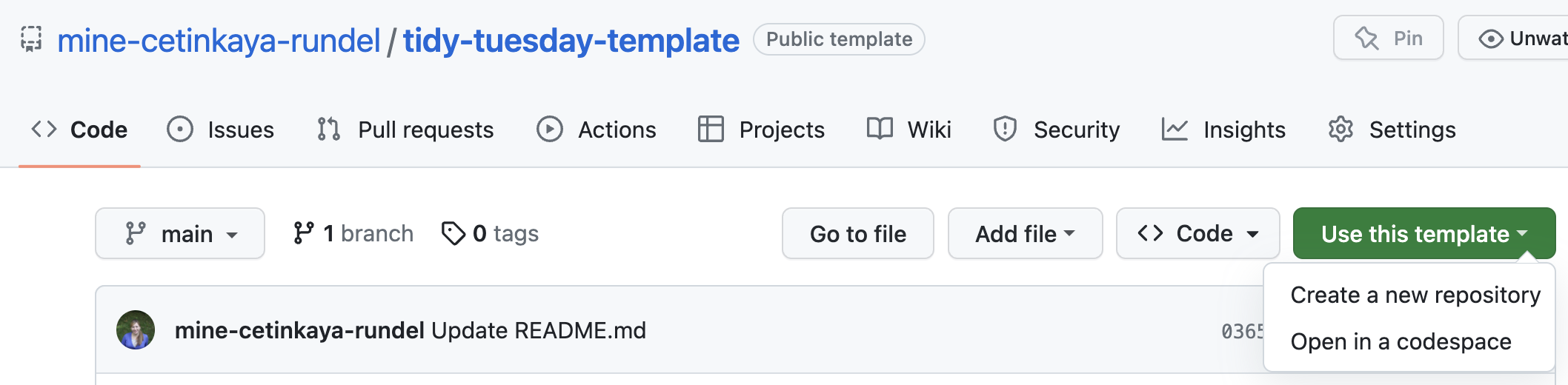Open the tidy-tuesday-template repository link
This screenshot has height=385, width=1568.
click(571, 40)
